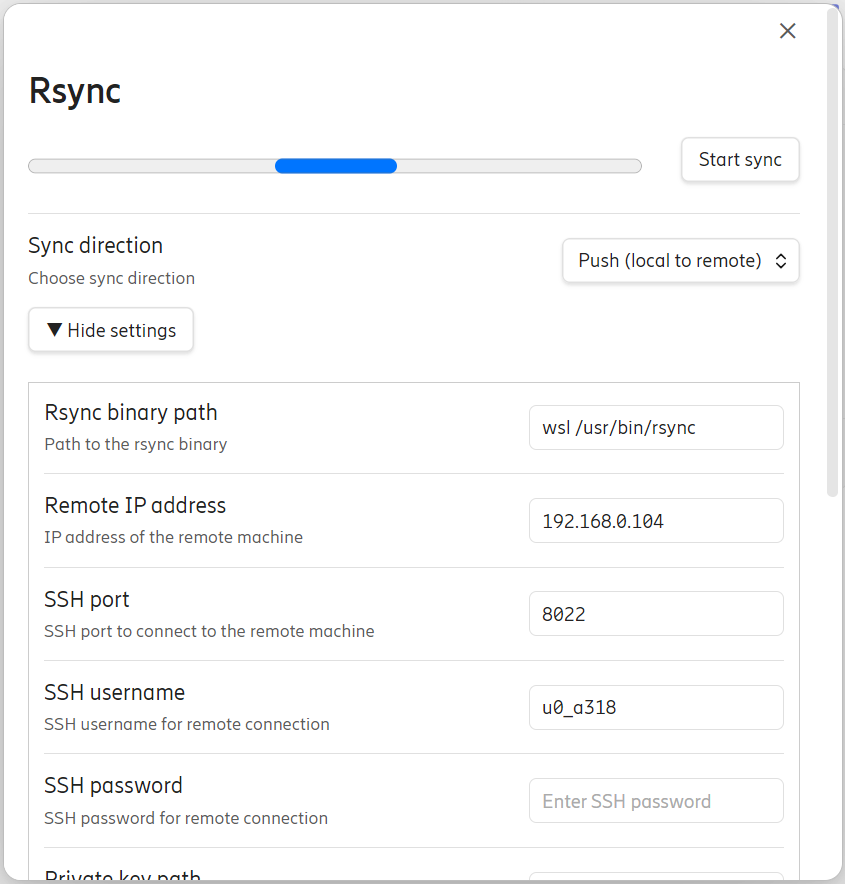Image resolution: width=845 pixels, height=884 pixels.
Task: Click the 'SSH port' label
Action: tap(87, 599)
